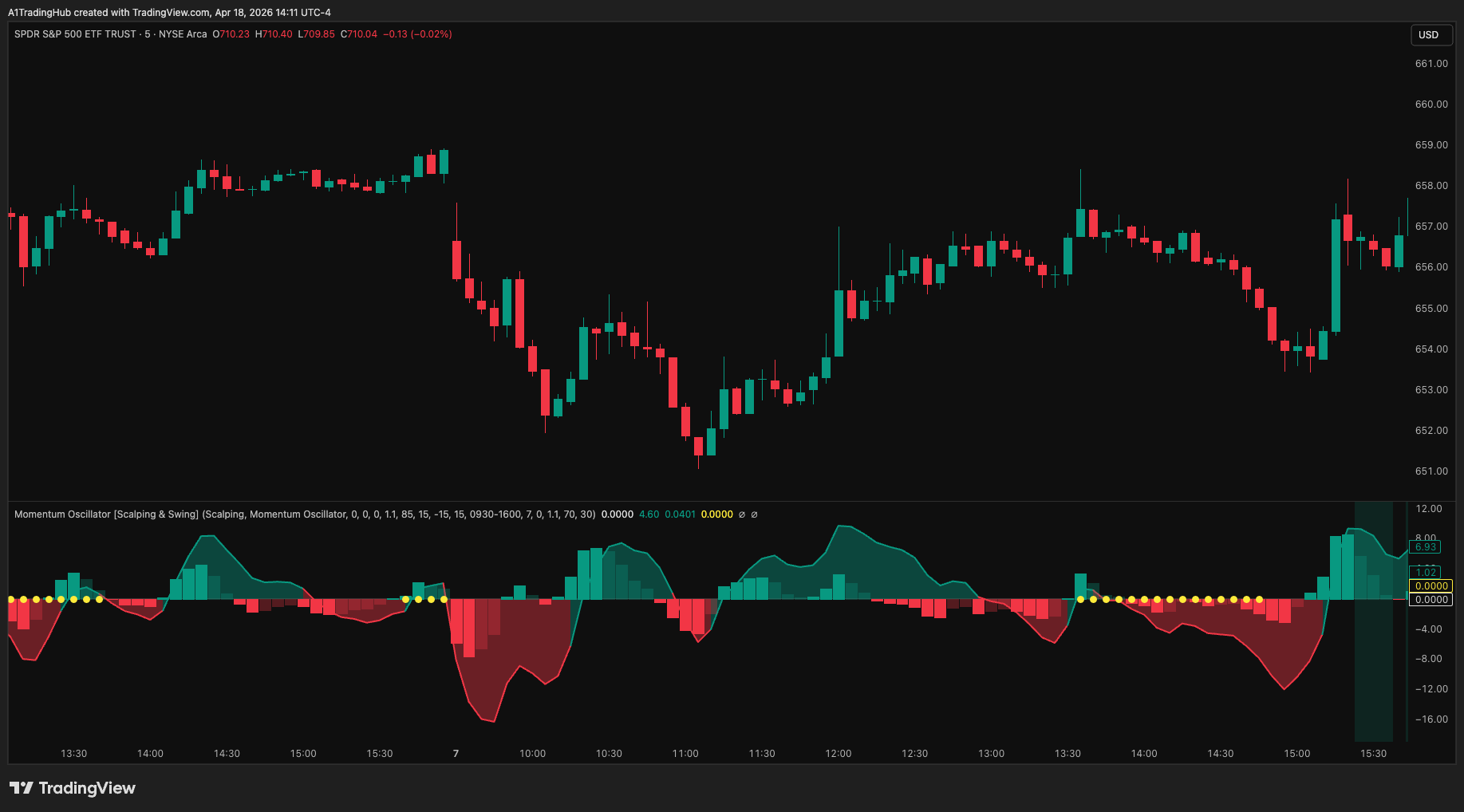Click the first ∅ icon in the indicator status line
Screen dimensions: 1464x812
click(x=742, y=514)
